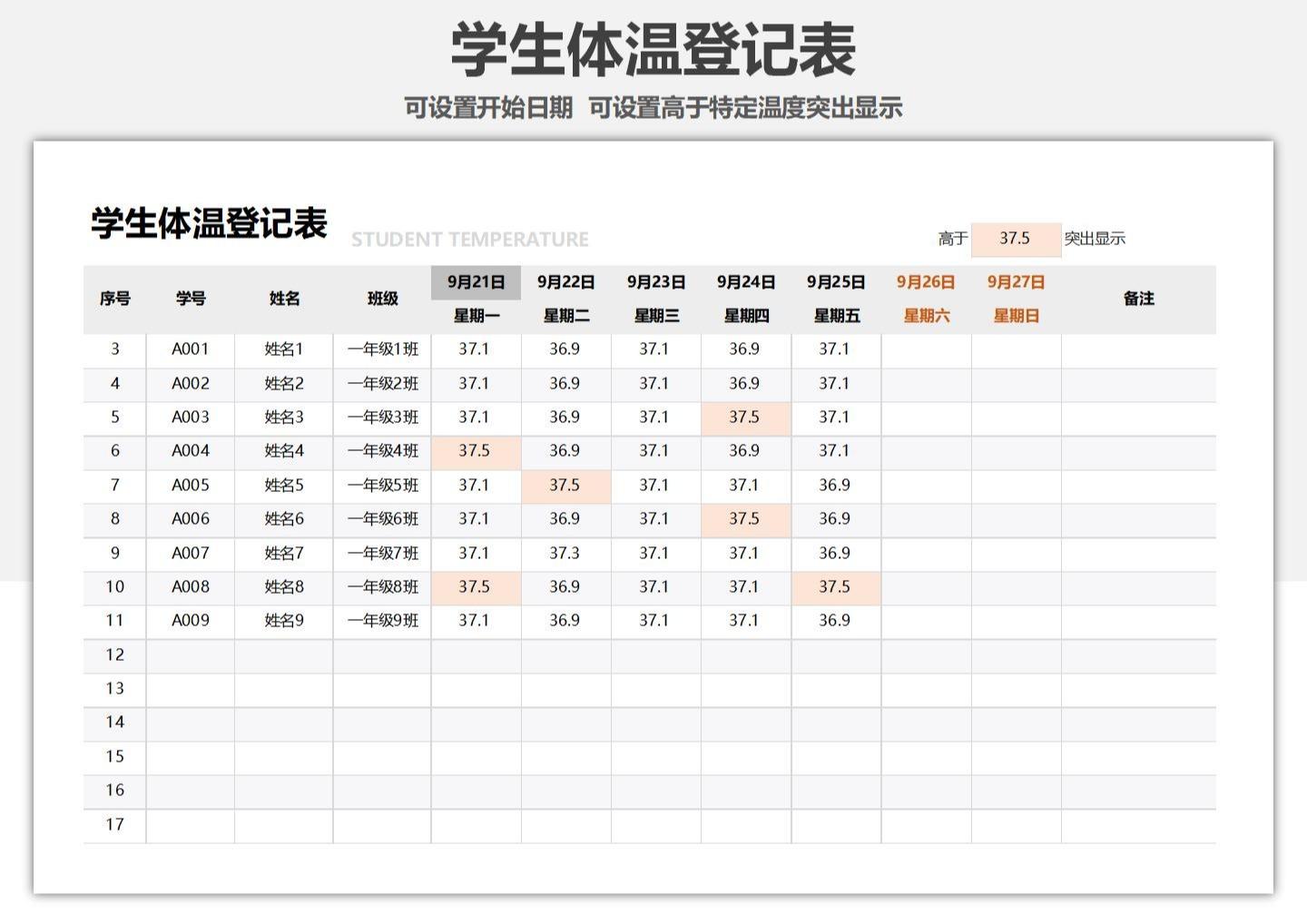
Task: Click highlighted 37.5 in A003's row
Action: tap(746, 418)
